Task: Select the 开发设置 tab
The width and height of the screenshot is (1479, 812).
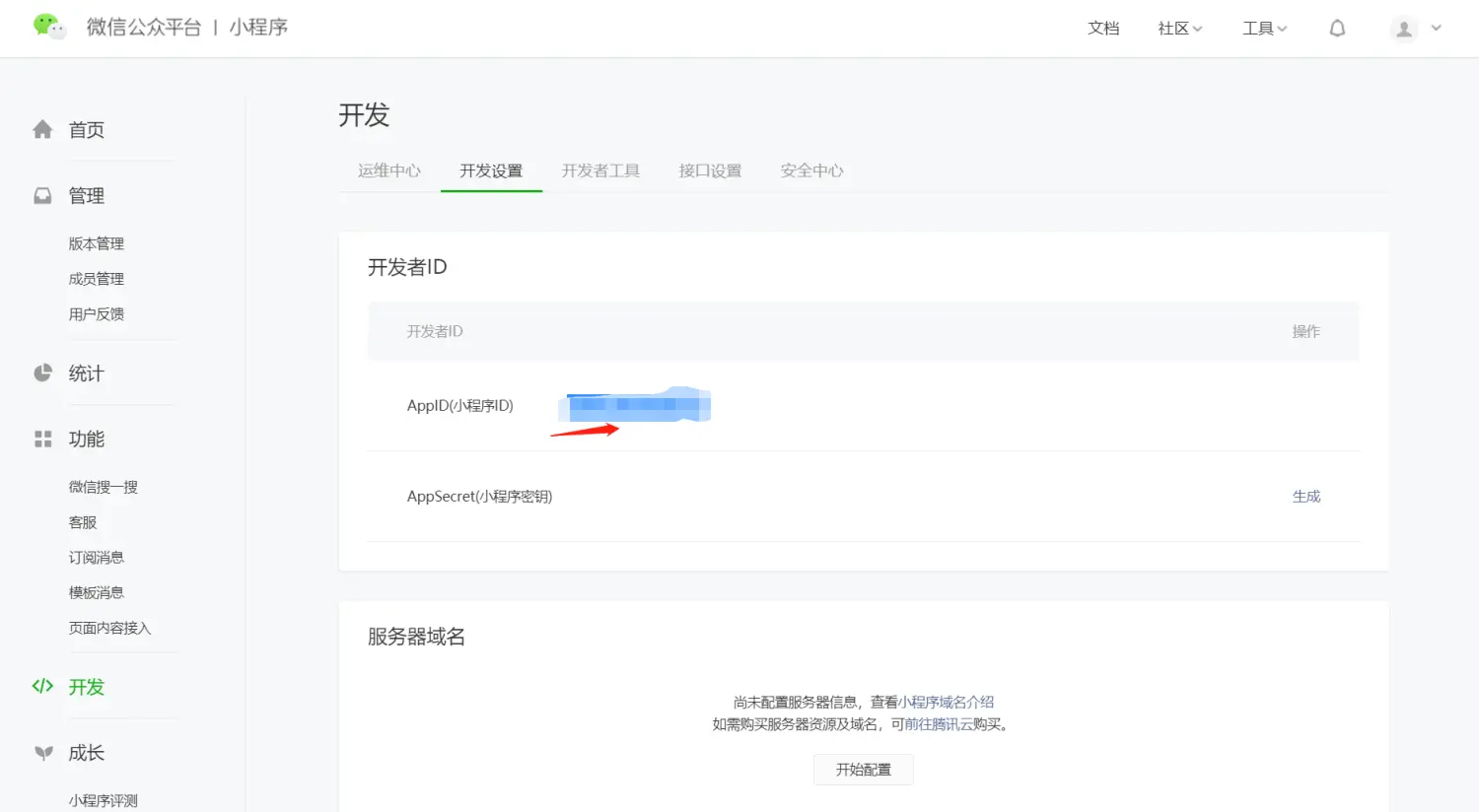Action: (x=491, y=170)
